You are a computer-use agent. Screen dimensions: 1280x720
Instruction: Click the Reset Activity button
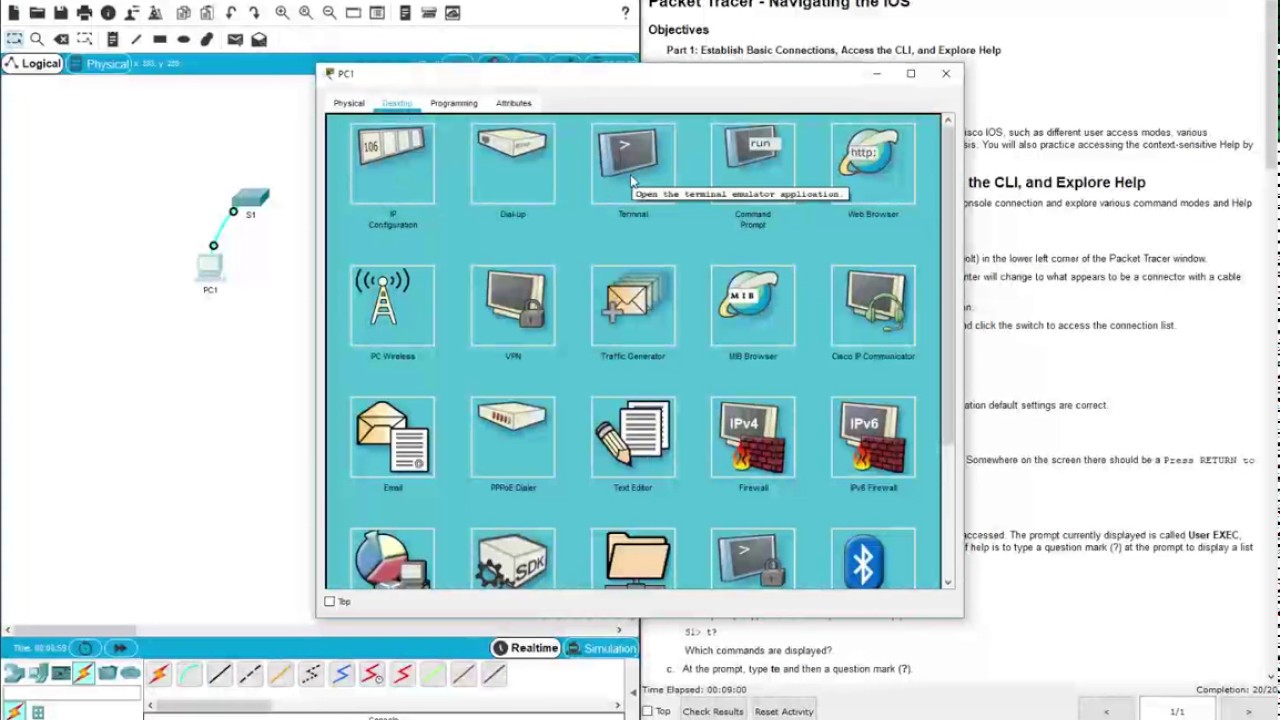784,711
